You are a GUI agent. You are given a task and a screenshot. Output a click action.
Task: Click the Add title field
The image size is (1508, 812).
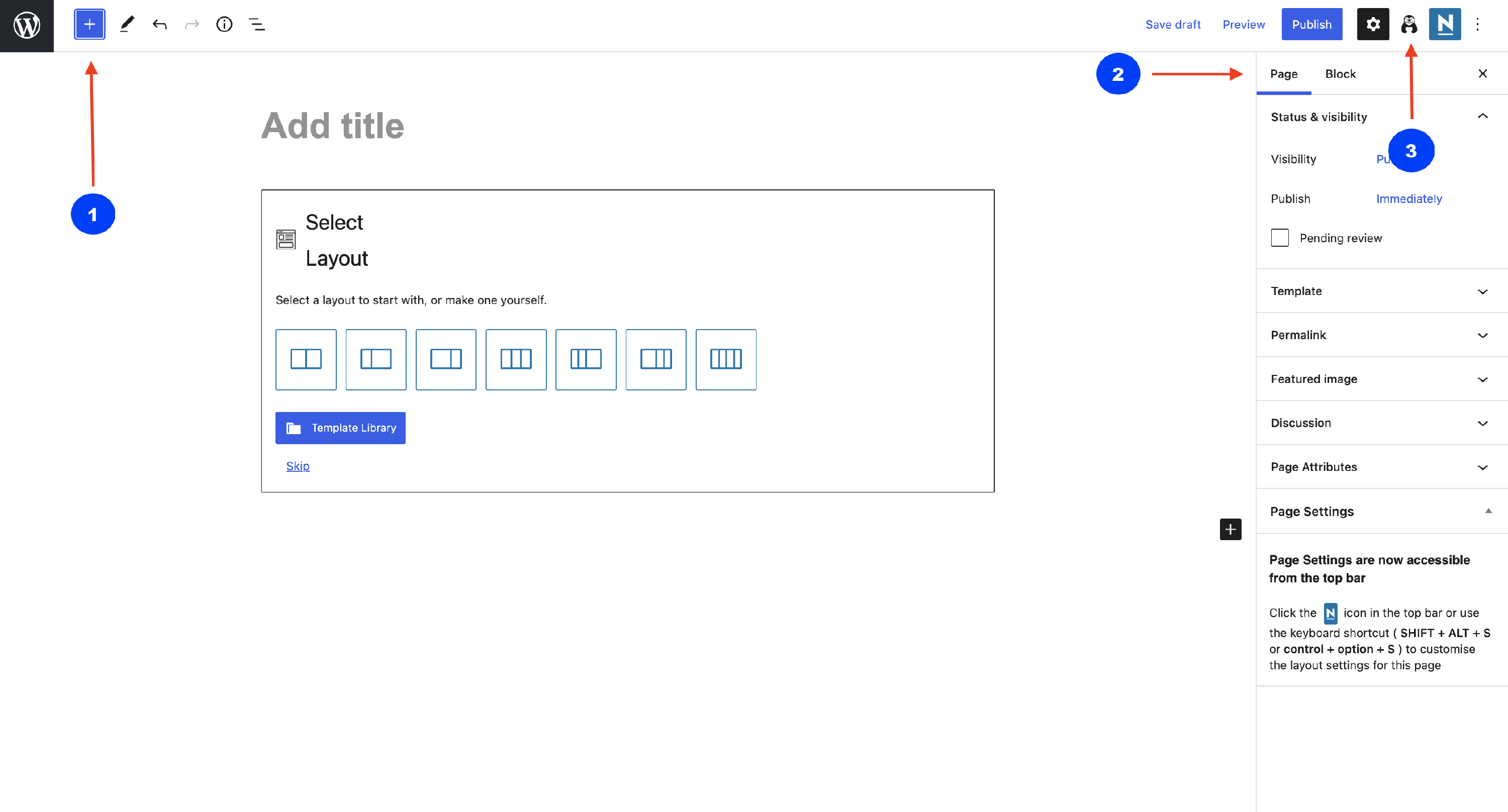332,126
